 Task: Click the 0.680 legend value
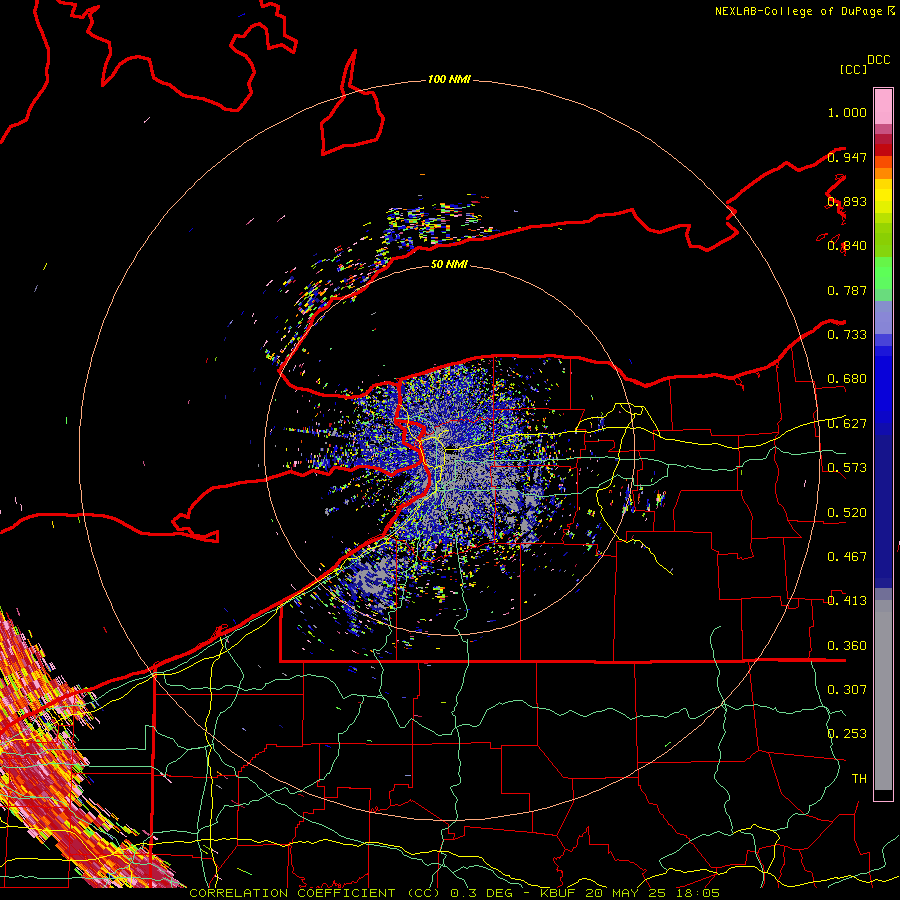click(847, 379)
